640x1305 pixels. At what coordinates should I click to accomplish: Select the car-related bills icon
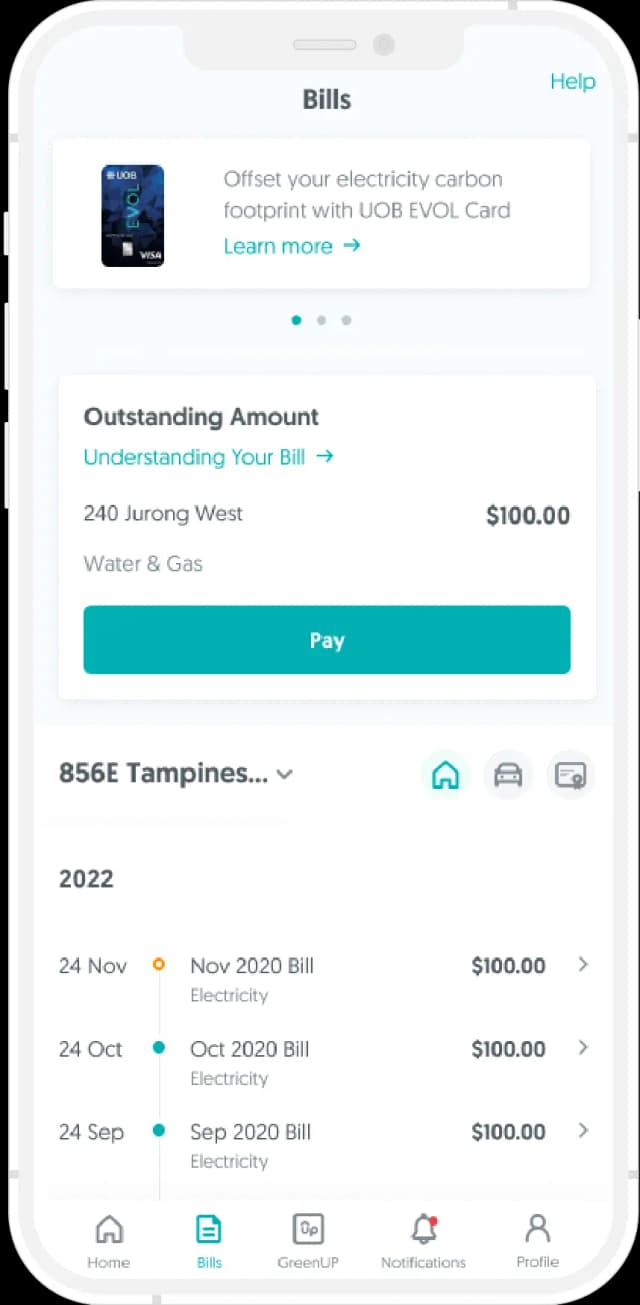[508, 774]
